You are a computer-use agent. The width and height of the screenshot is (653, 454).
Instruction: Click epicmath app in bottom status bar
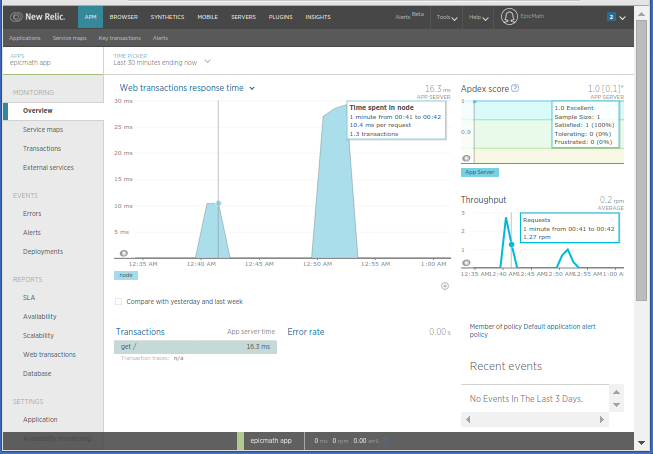coord(271,441)
